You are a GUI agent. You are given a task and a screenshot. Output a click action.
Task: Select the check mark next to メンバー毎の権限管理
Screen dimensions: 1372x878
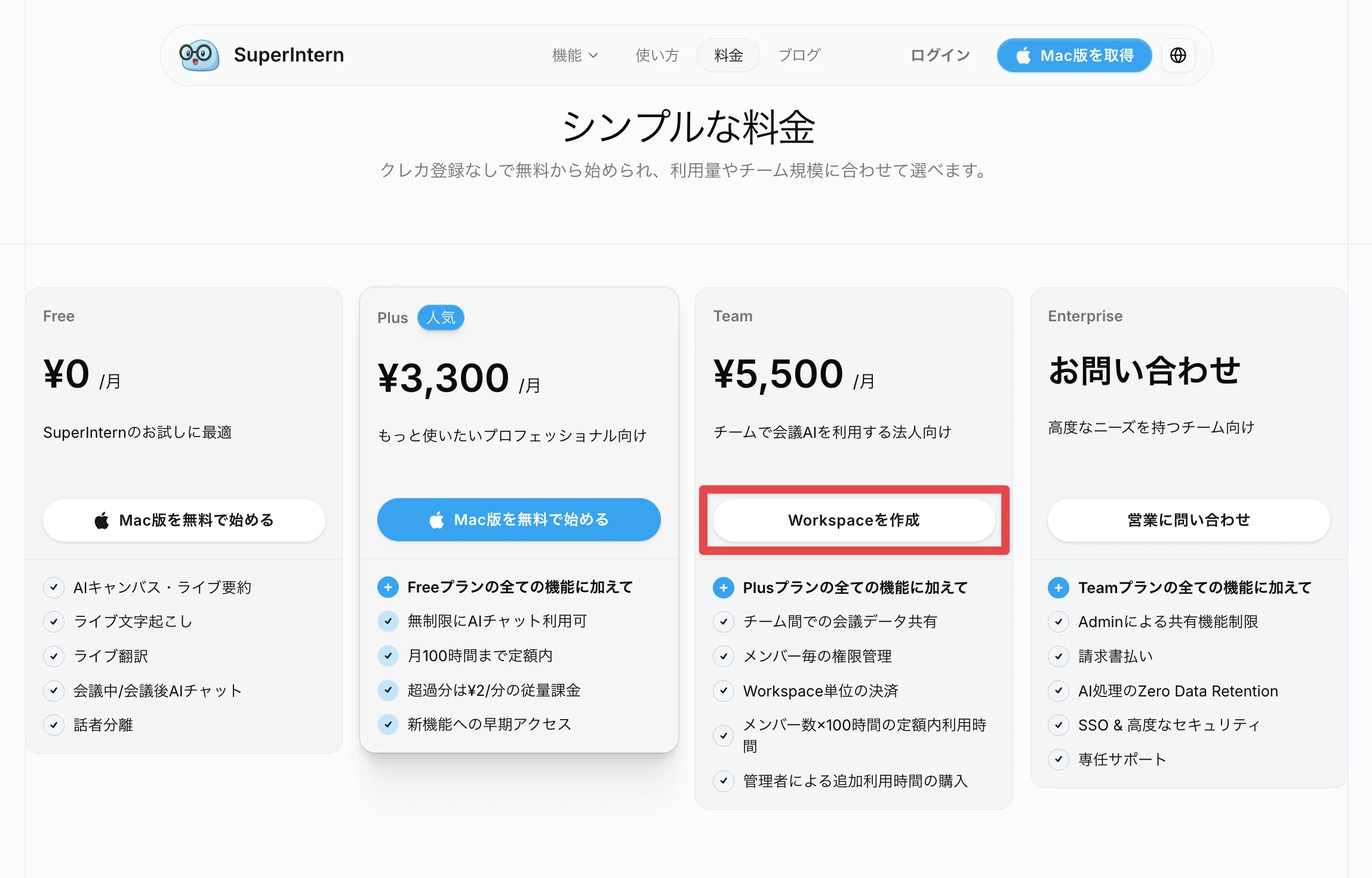[x=724, y=656]
